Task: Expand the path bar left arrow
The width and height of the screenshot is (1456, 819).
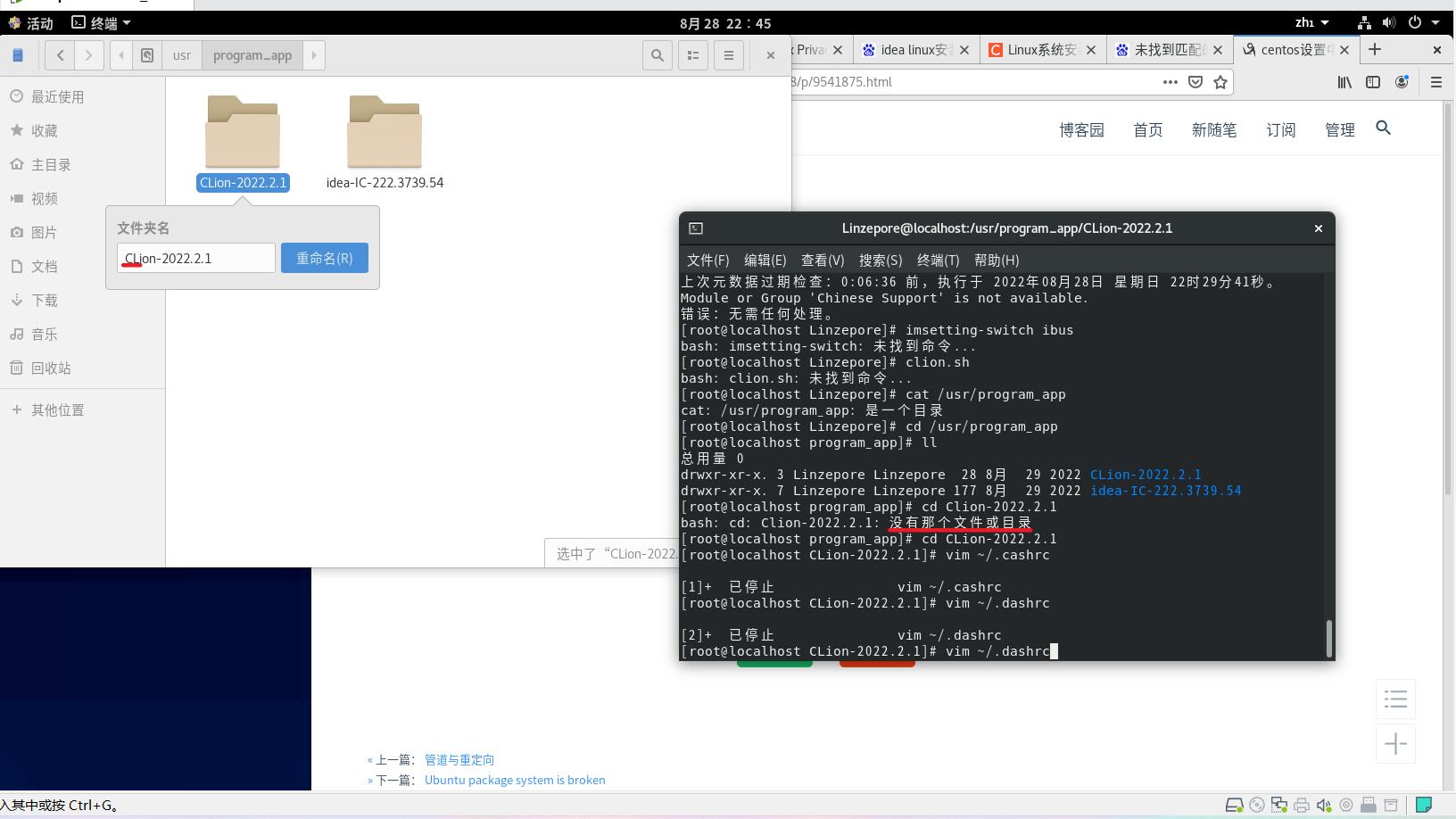Action: pyautogui.click(x=121, y=55)
